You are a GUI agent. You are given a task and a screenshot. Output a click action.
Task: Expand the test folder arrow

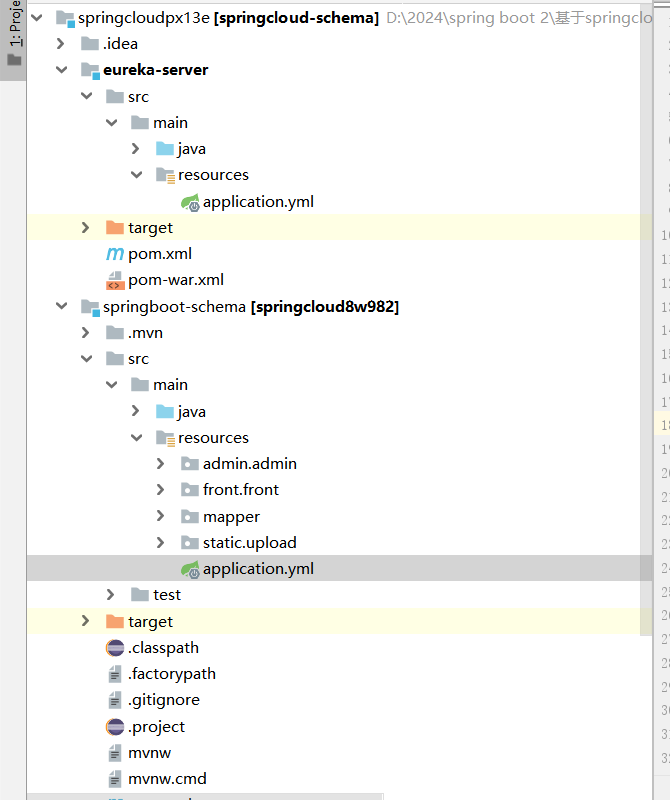click(111, 595)
